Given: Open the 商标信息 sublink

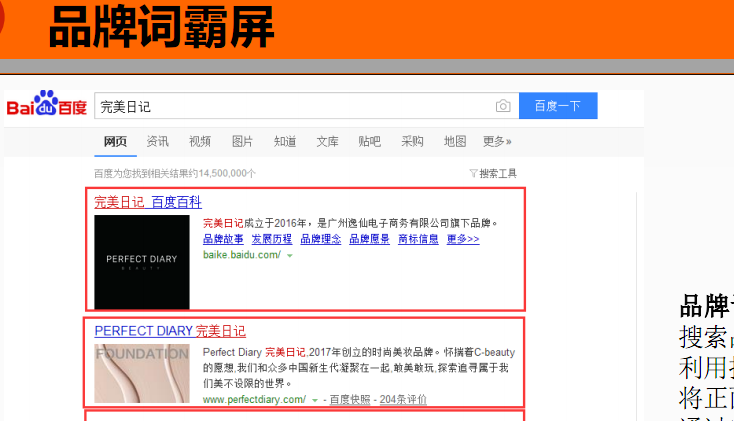Looking at the screenshot, I should tap(418, 239).
